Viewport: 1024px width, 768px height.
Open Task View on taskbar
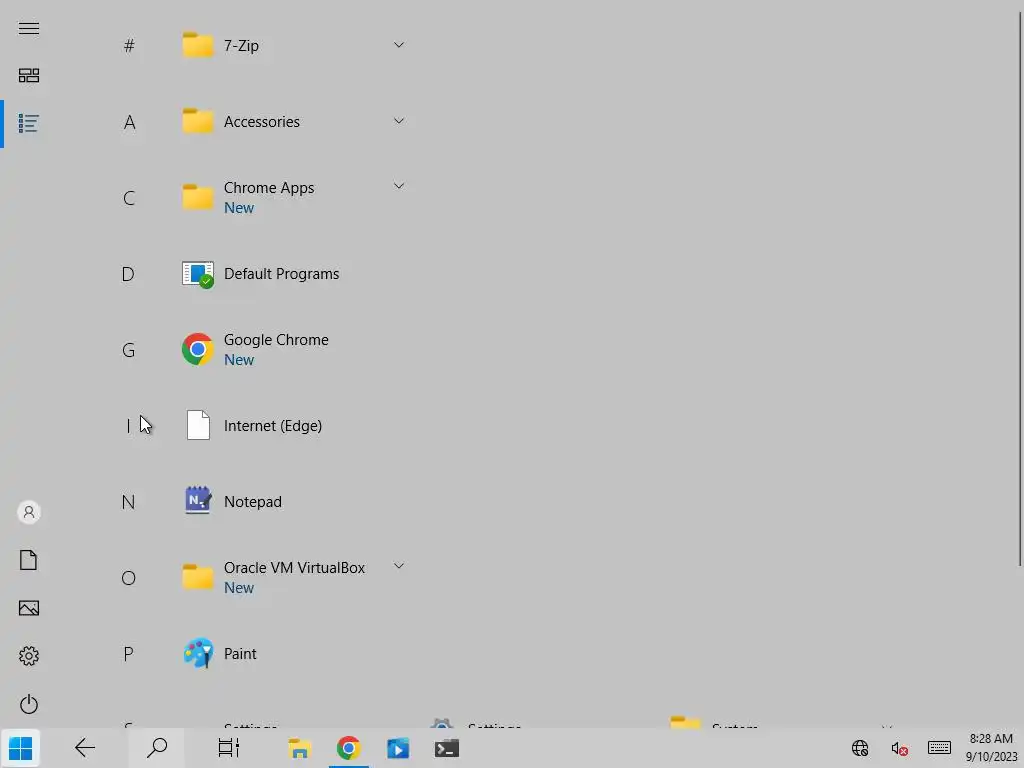[229, 748]
